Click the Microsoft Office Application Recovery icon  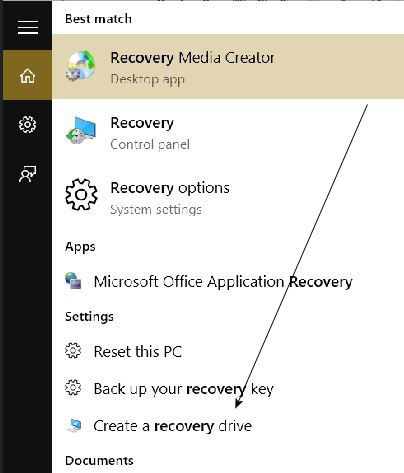coord(73,281)
